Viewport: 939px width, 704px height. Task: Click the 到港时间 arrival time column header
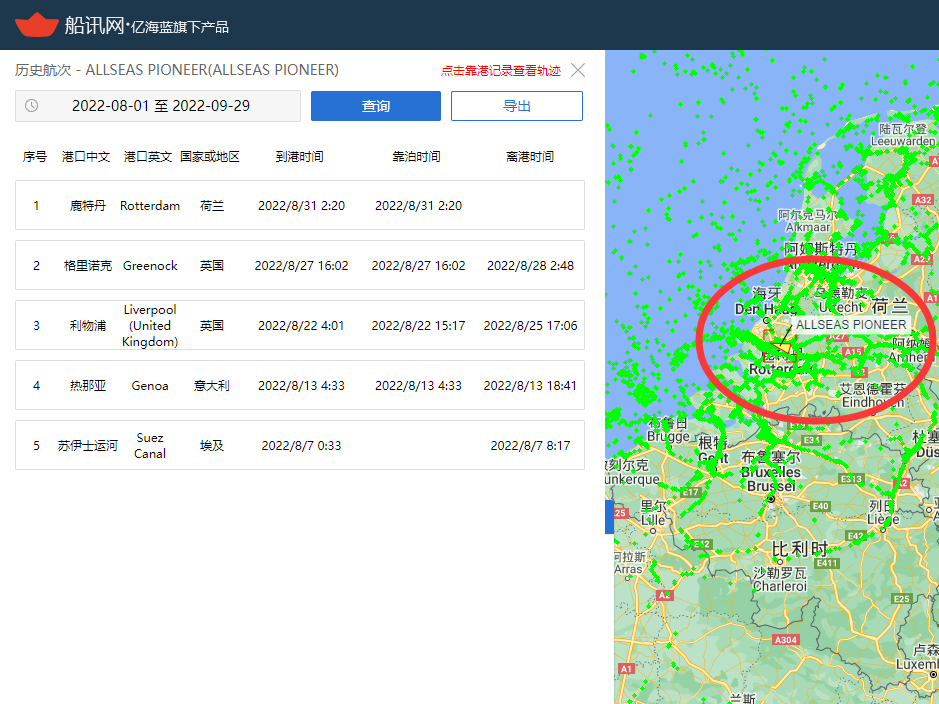pyautogui.click(x=299, y=157)
